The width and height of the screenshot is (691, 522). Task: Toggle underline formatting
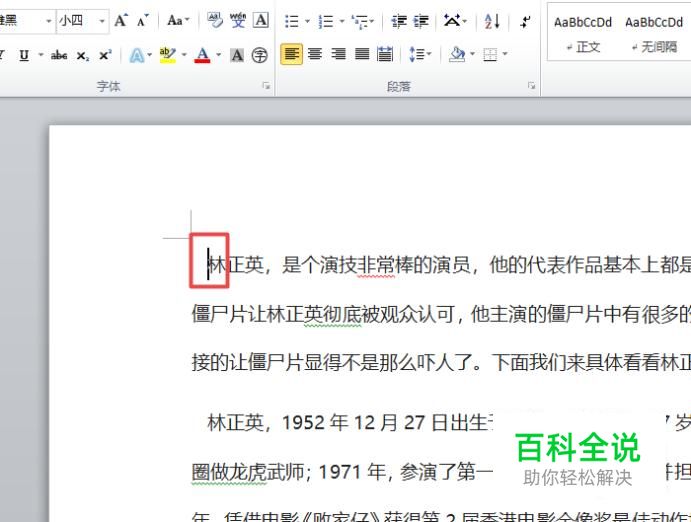coord(24,56)
